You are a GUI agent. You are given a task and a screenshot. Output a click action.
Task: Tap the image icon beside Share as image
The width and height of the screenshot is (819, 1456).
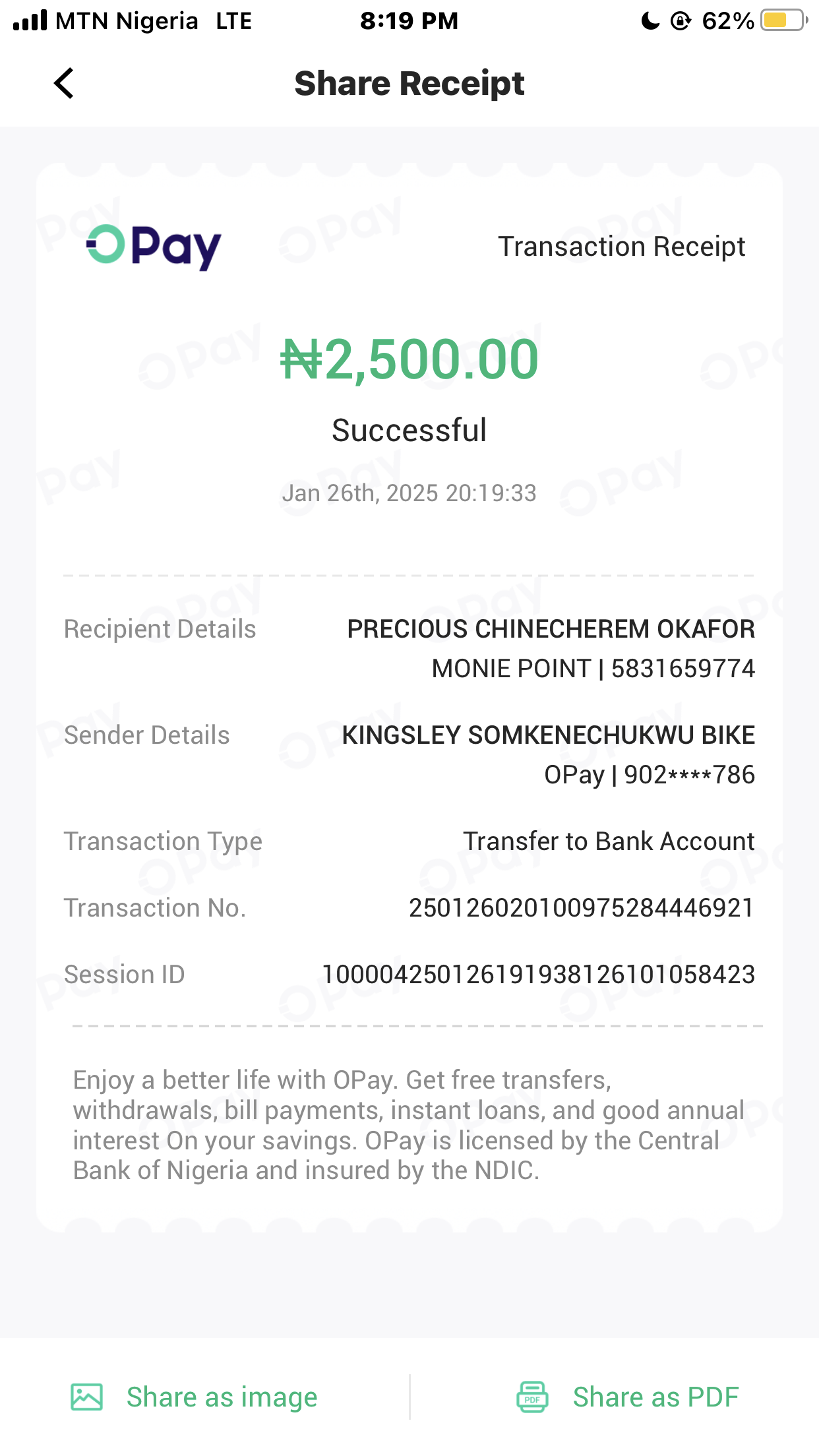coord(86,1397)
